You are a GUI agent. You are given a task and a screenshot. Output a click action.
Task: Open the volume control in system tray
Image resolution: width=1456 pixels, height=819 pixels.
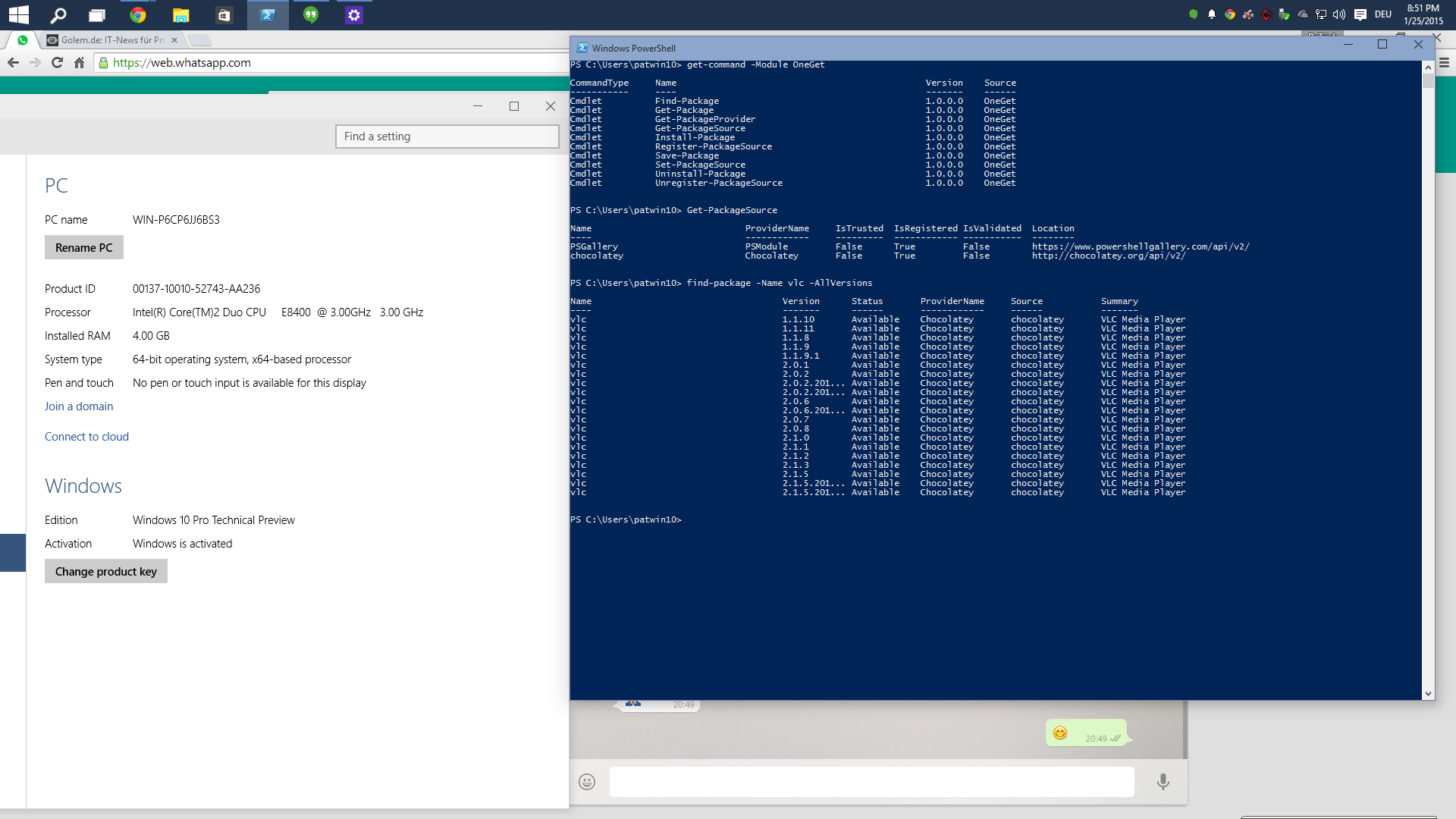[1339, 14]
